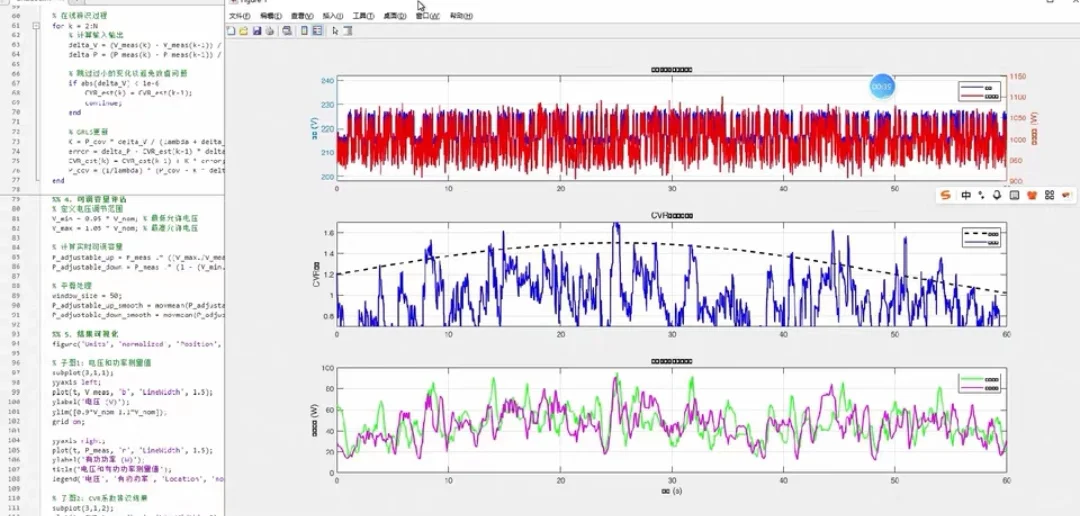Toggle Chinese/English mode on Sogou bar
The image size is (1080, 516).
pos(966,196)
